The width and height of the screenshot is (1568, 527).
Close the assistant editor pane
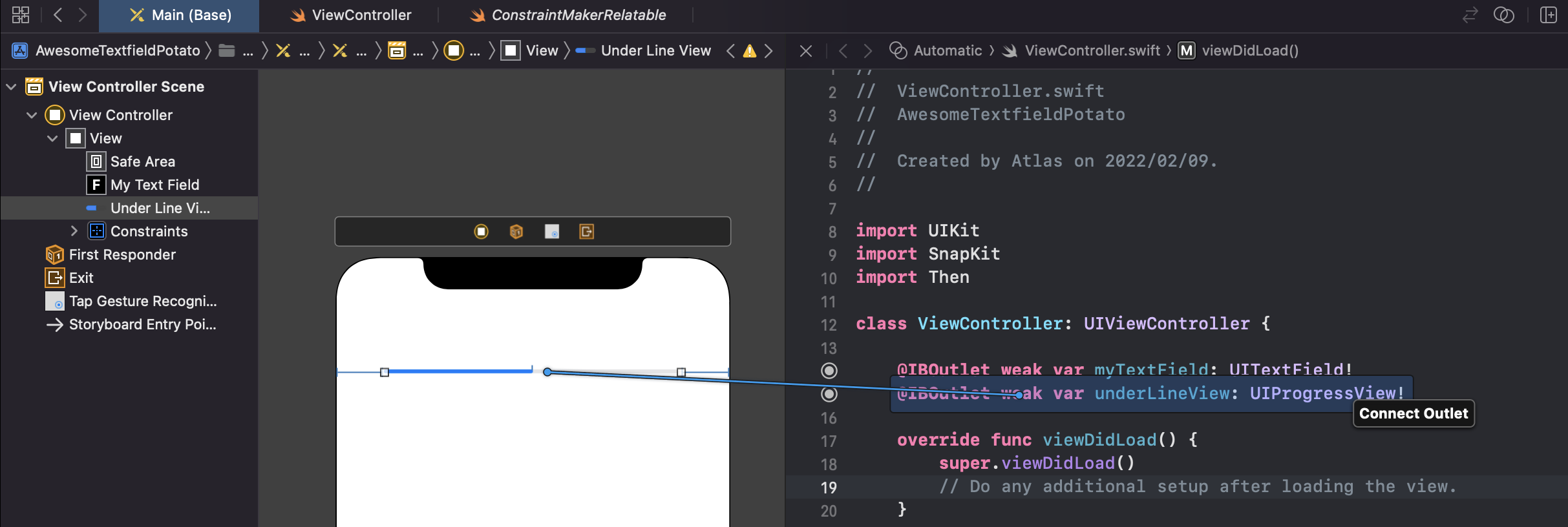coord(806,50)
